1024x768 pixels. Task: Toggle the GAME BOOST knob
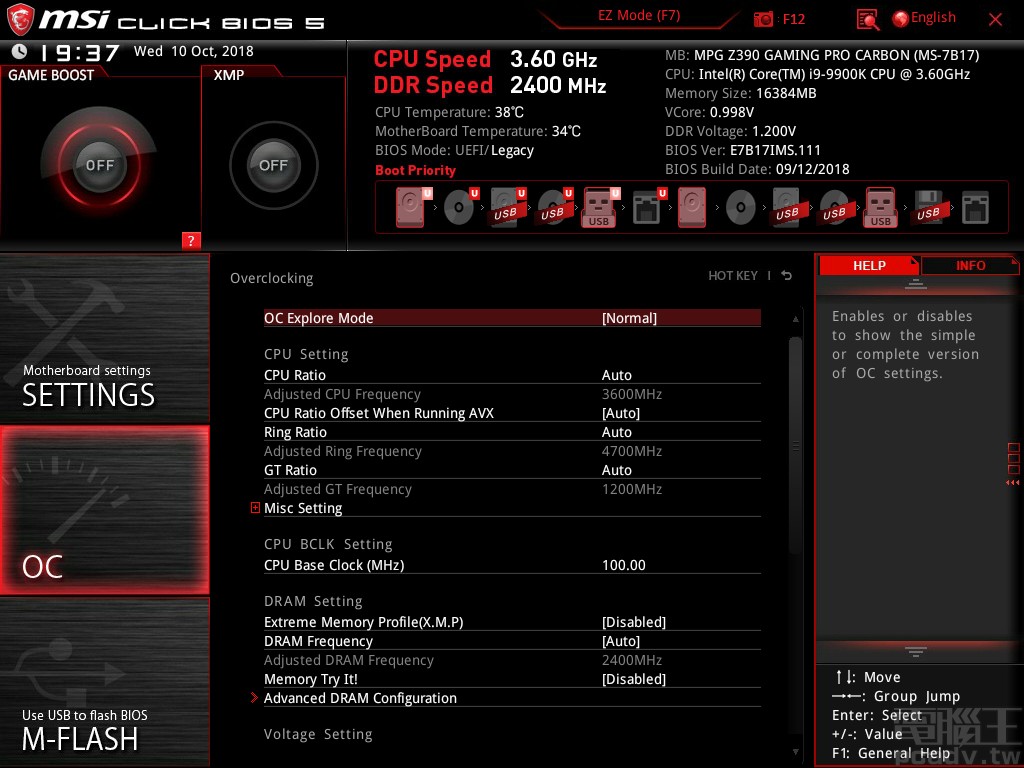[99, 165]
